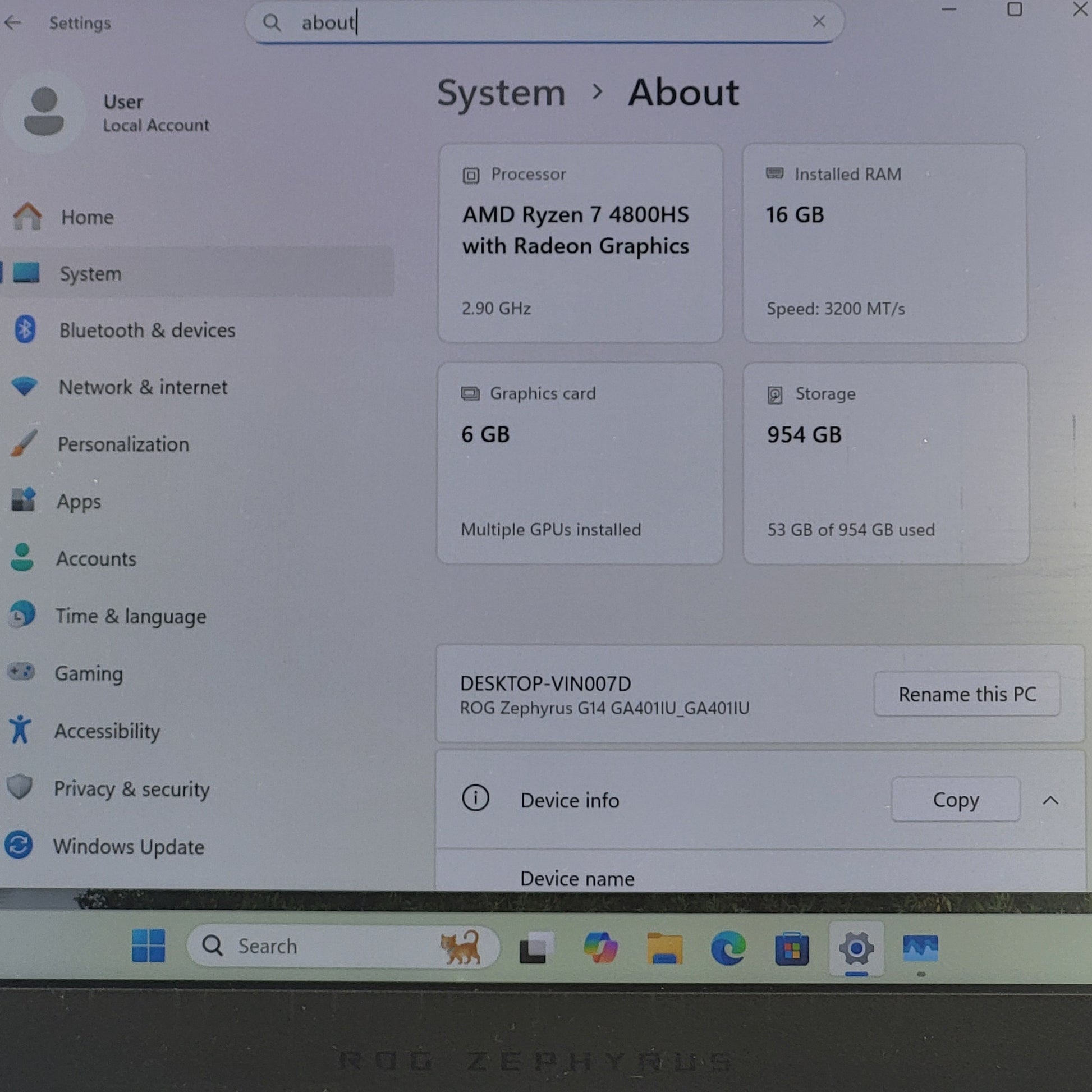Click the Apps icon in sidebar
The image size is (1092, 1092).
[x=23, y=499]
